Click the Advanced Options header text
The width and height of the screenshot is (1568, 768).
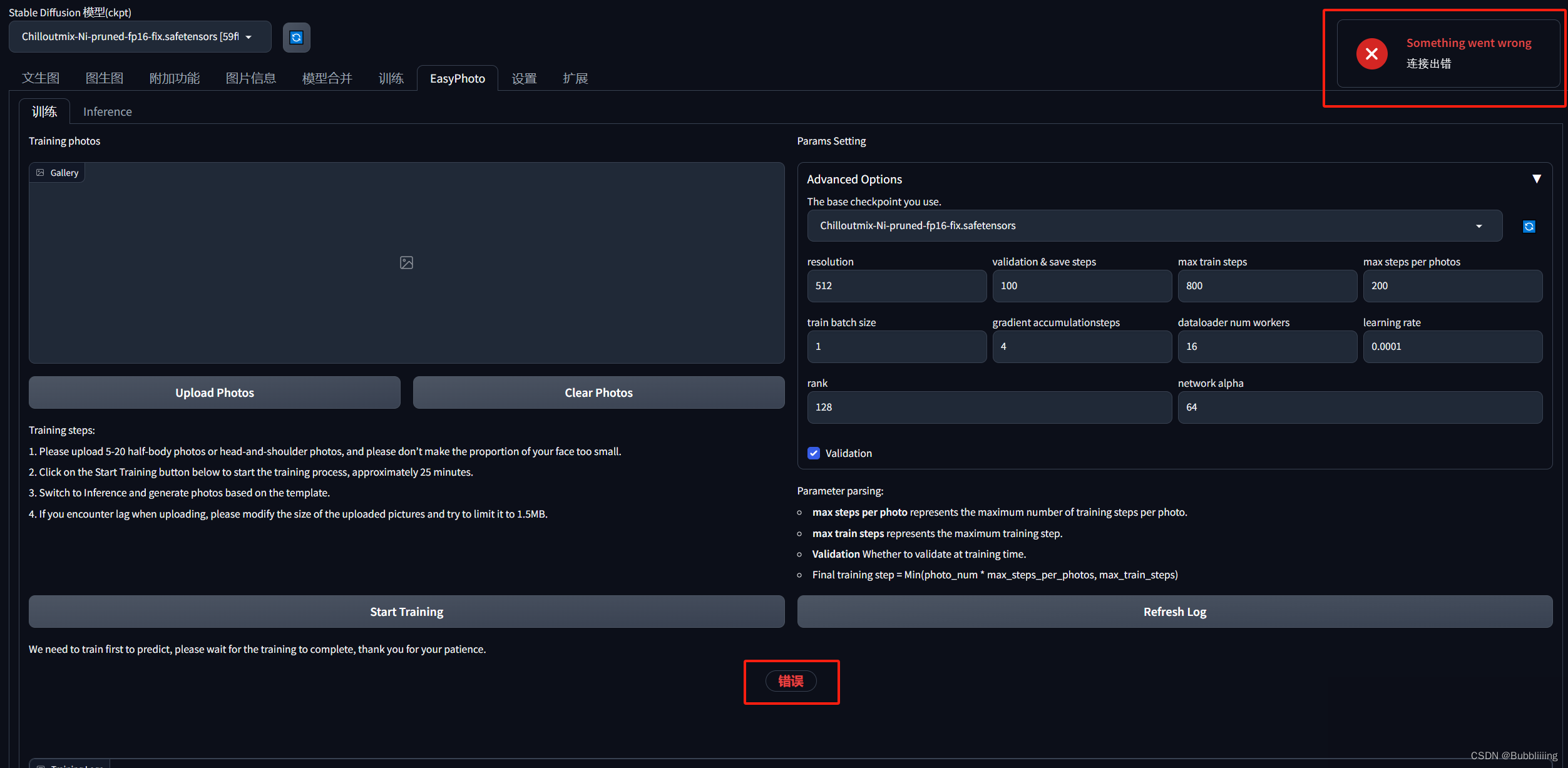pos(854,179)
